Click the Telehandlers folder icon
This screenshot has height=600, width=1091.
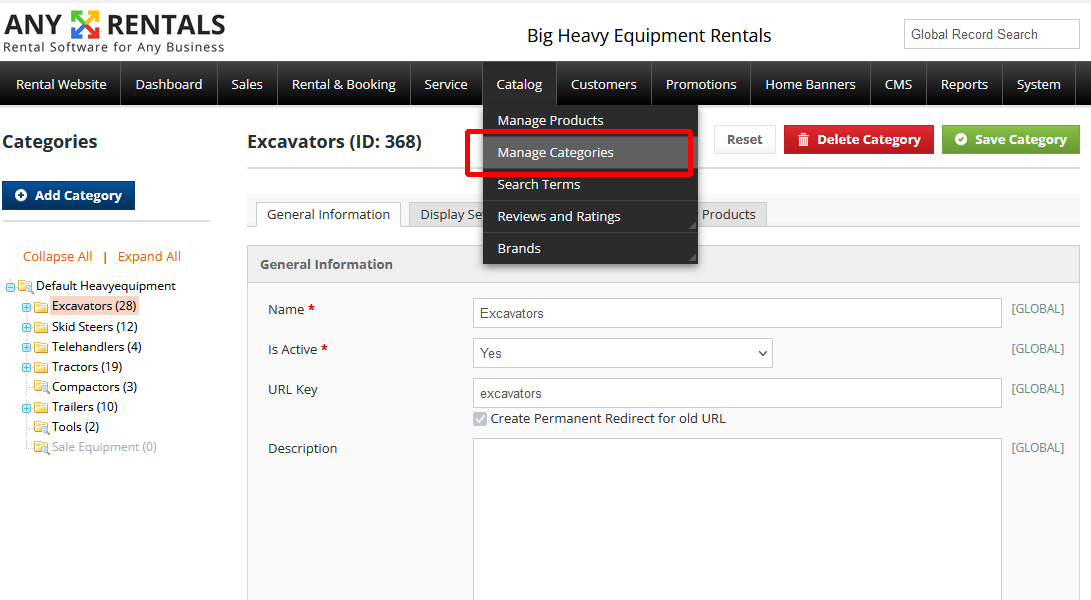41,347
